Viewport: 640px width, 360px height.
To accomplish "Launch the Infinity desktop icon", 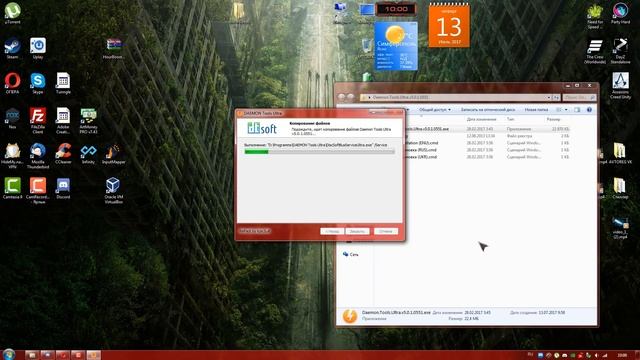I will [88, 153].
